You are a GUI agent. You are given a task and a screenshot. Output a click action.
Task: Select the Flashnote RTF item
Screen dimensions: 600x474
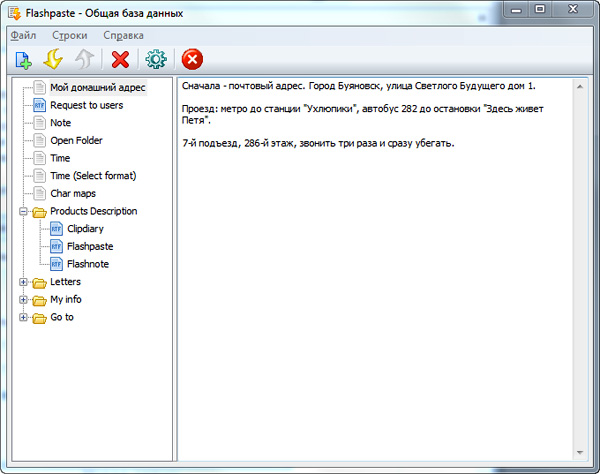pos(88,264)
